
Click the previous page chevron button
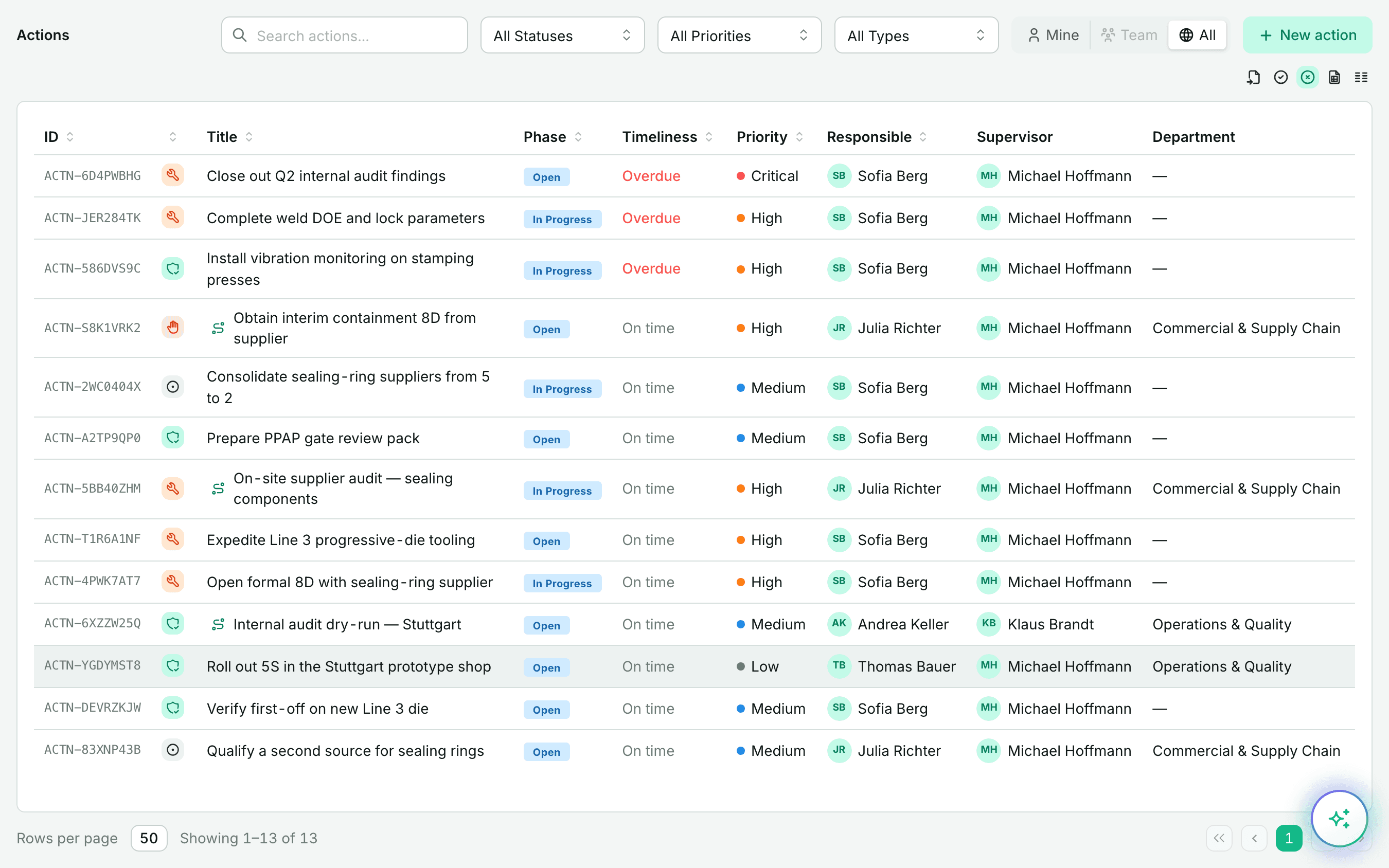tap(1254, 838)
